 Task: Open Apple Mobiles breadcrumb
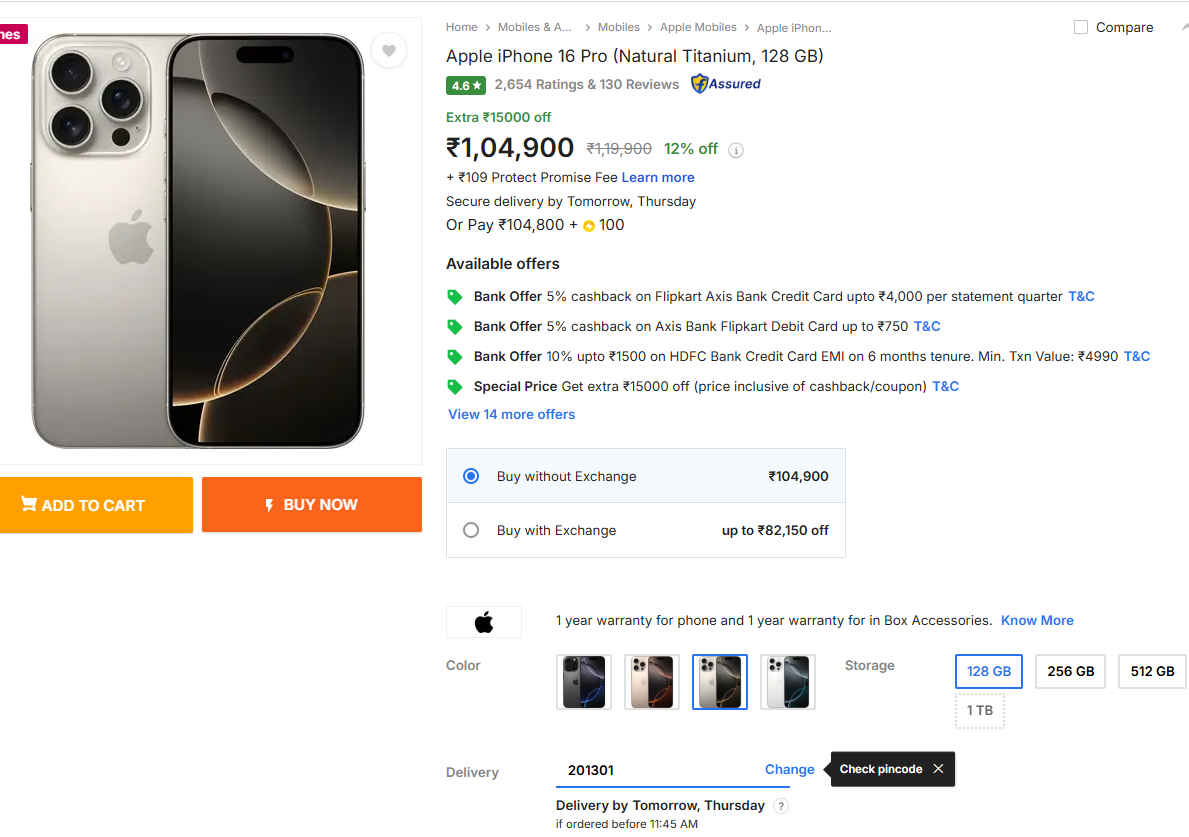(x=698, y=27)
